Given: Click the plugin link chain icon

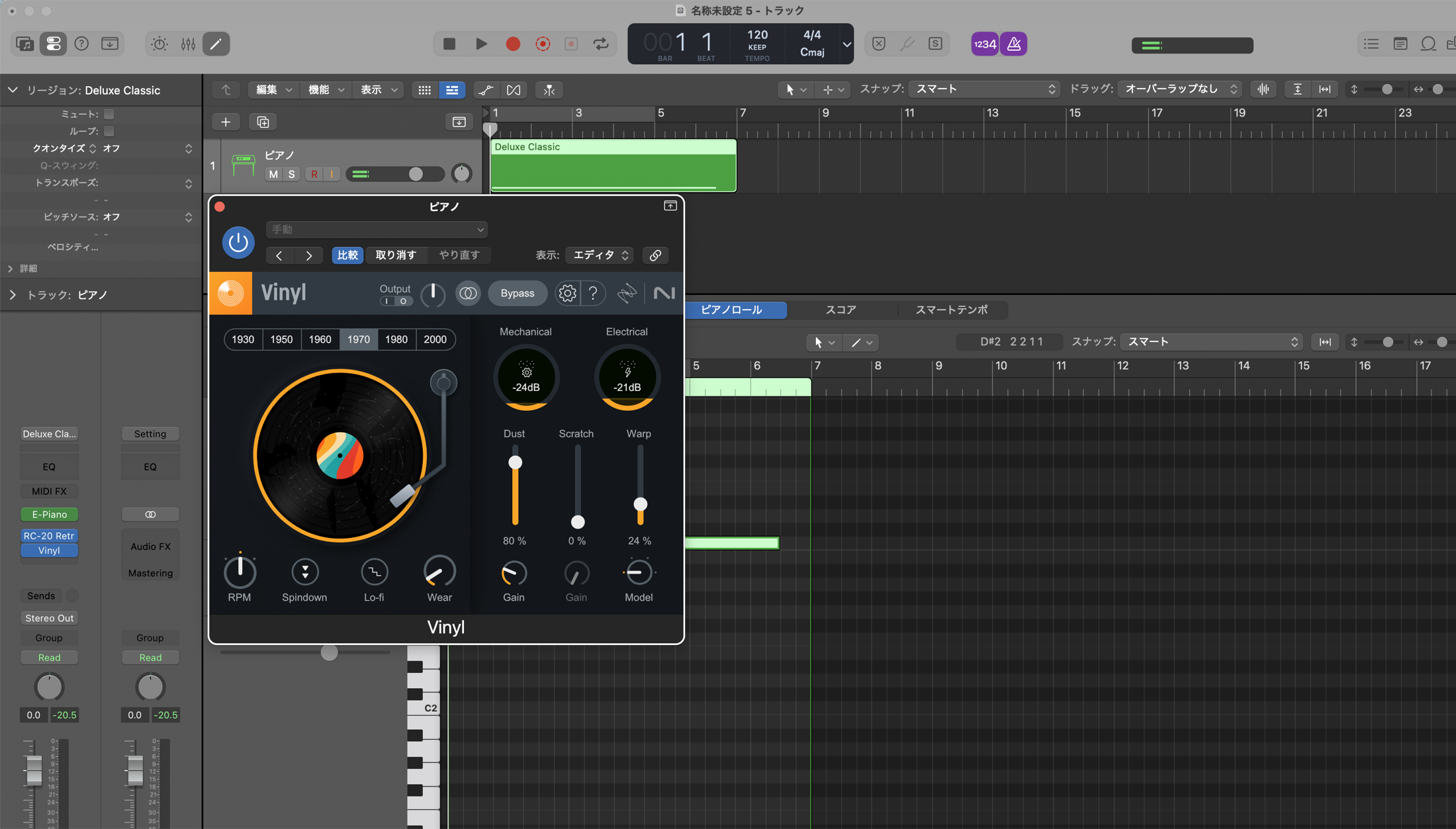Looking at the screenshot, I should (655, 255).
